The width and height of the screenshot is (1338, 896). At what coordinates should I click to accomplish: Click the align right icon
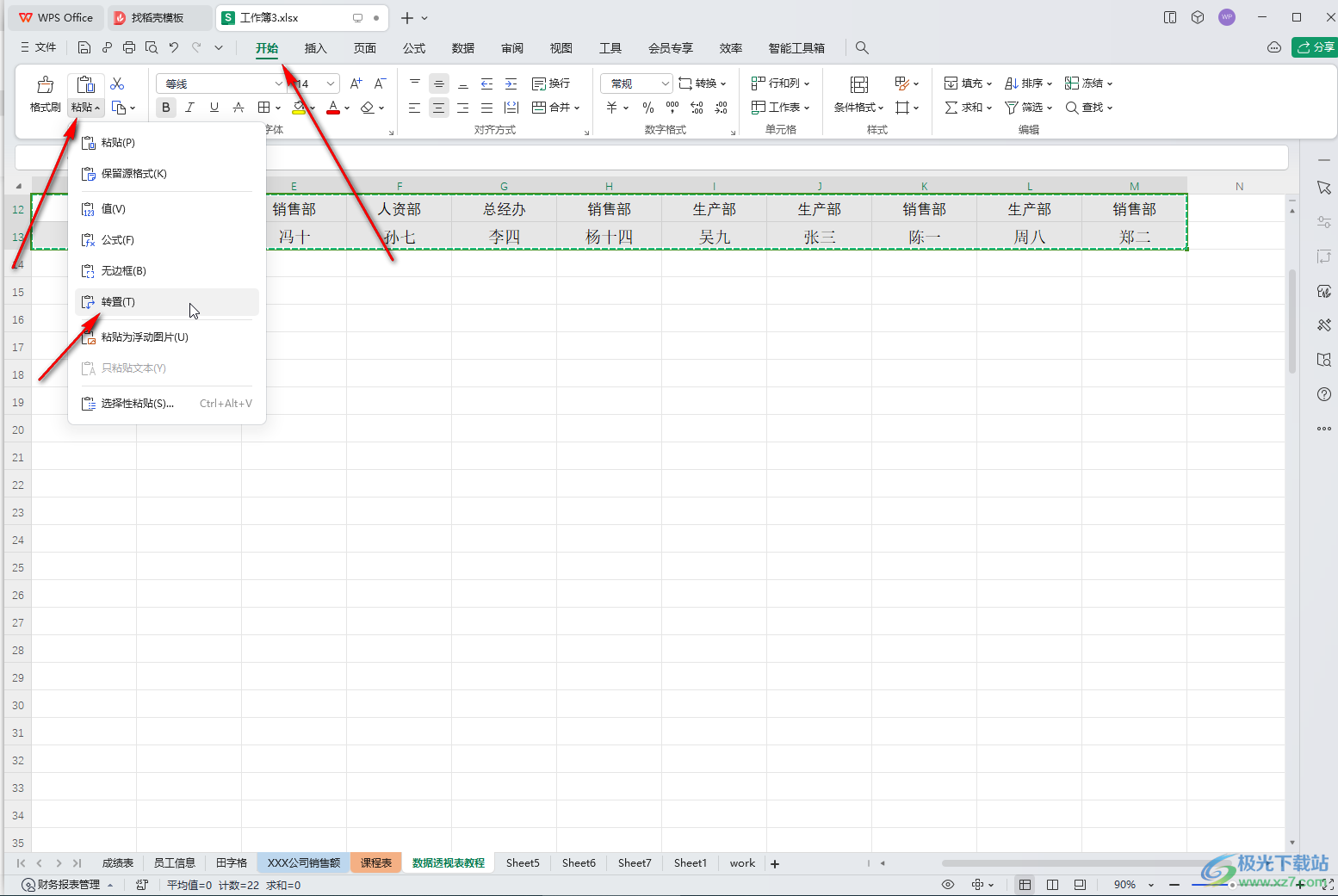pos(463,108)
